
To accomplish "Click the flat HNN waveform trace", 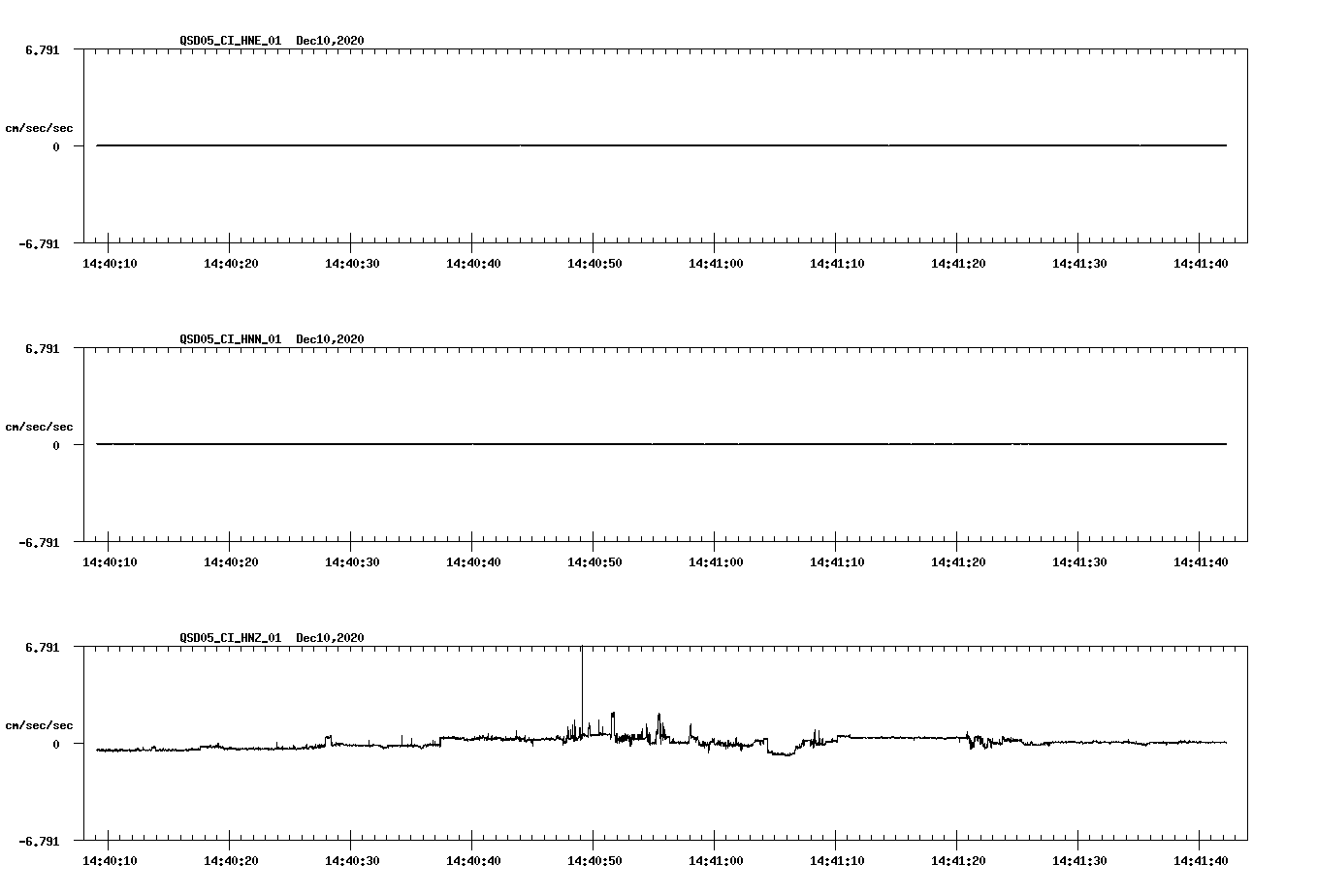I will [582, 445].
